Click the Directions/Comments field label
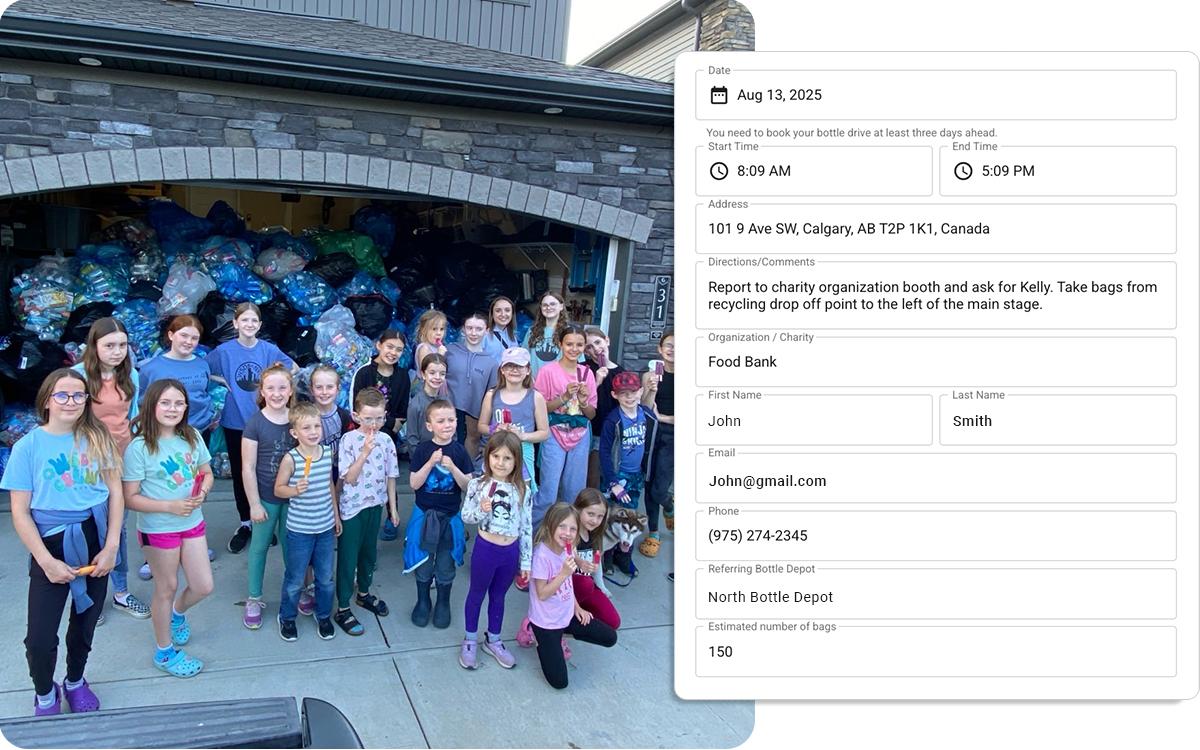1200x750 pixels. click(761, 262)
